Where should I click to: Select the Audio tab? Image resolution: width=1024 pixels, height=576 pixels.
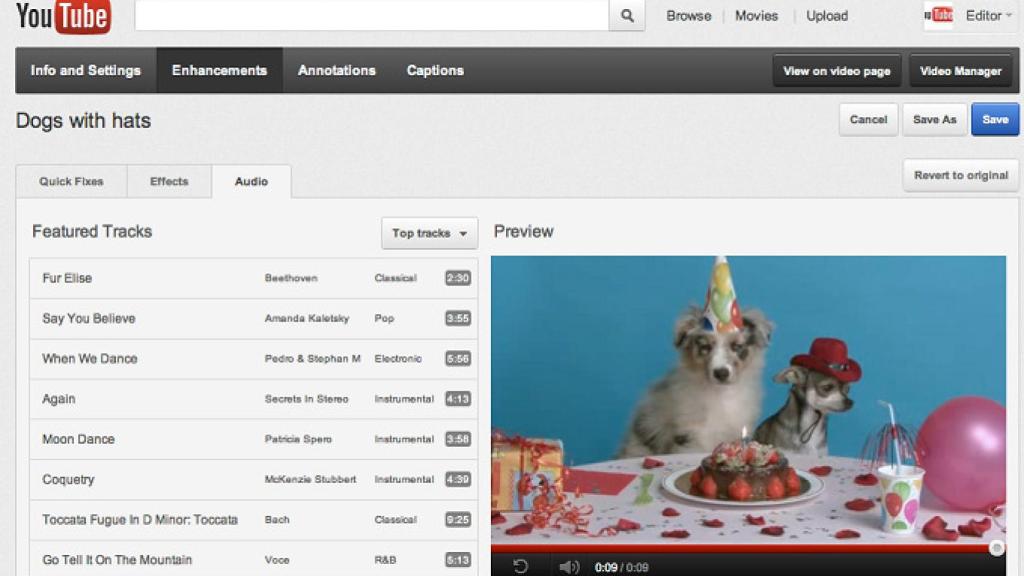(251, 181)
